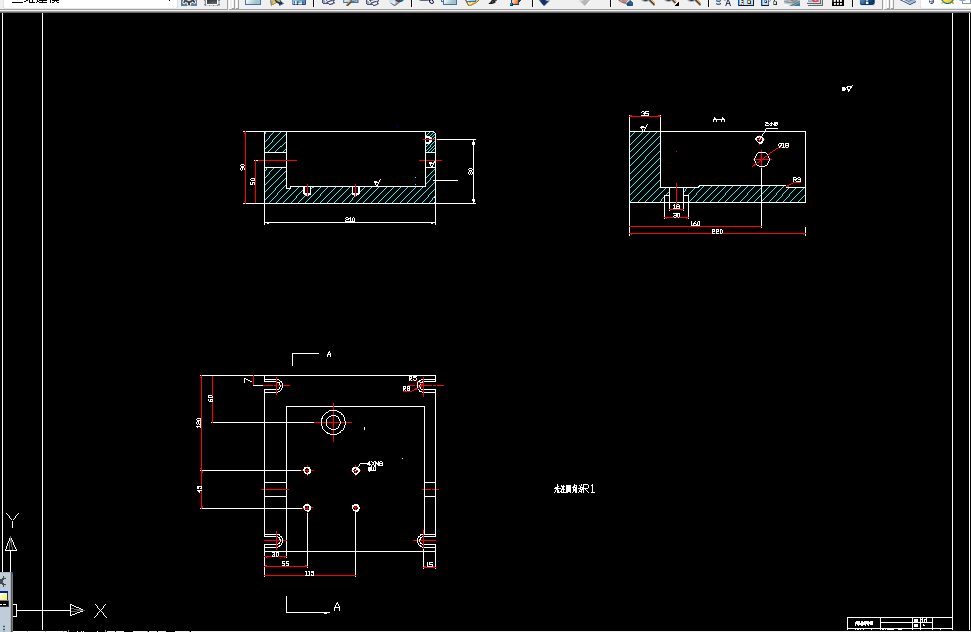
Task: Click the A-A section view title
Action: (x=718, y=119)
